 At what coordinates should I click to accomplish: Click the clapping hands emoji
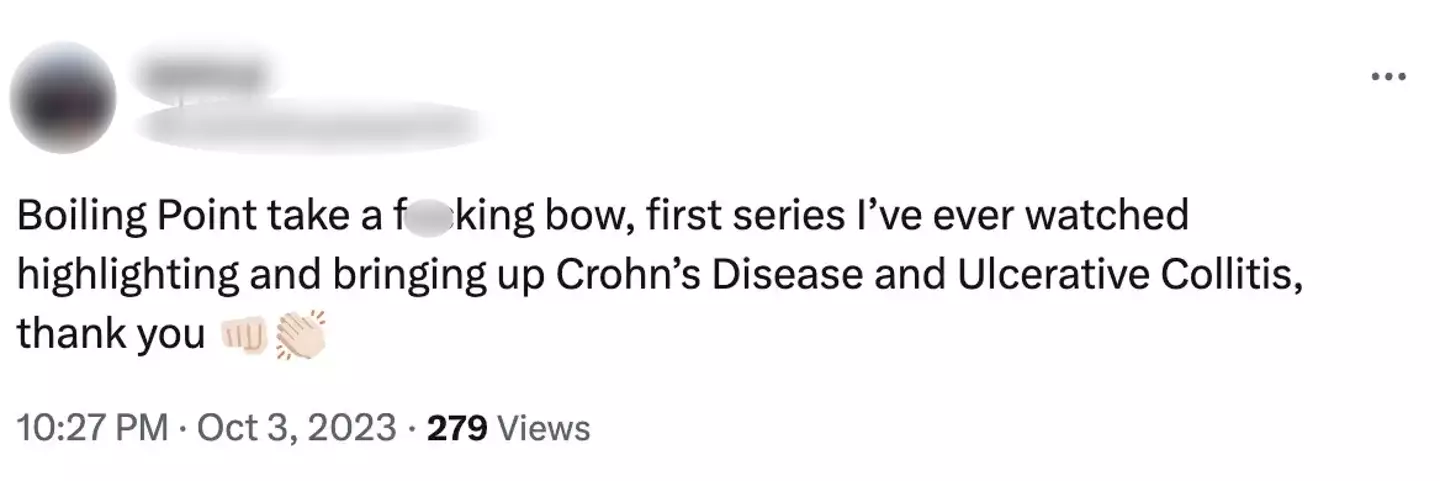(299, 336)
